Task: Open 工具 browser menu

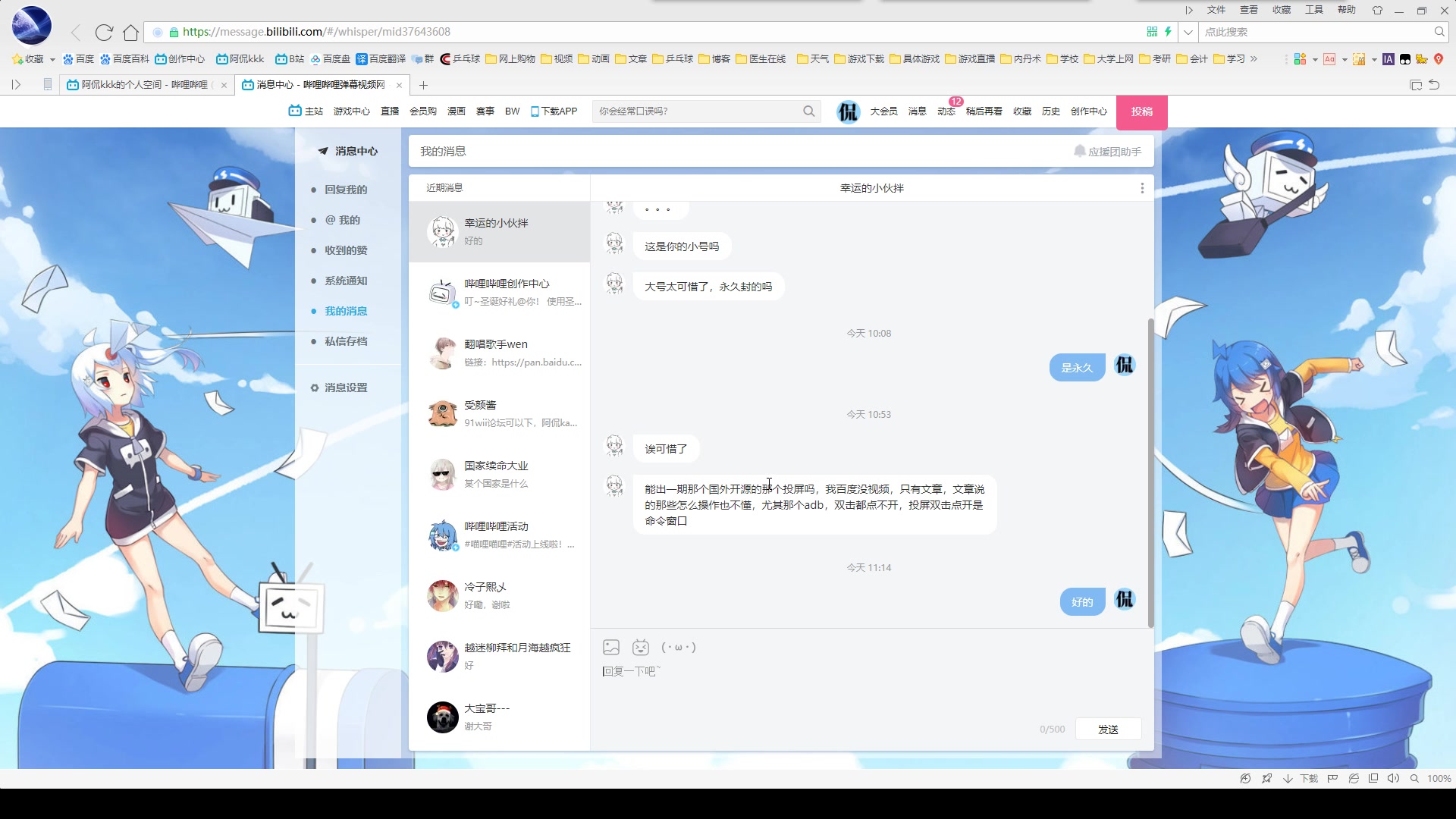Action: pyautogui.click(x=1314, y=10)
